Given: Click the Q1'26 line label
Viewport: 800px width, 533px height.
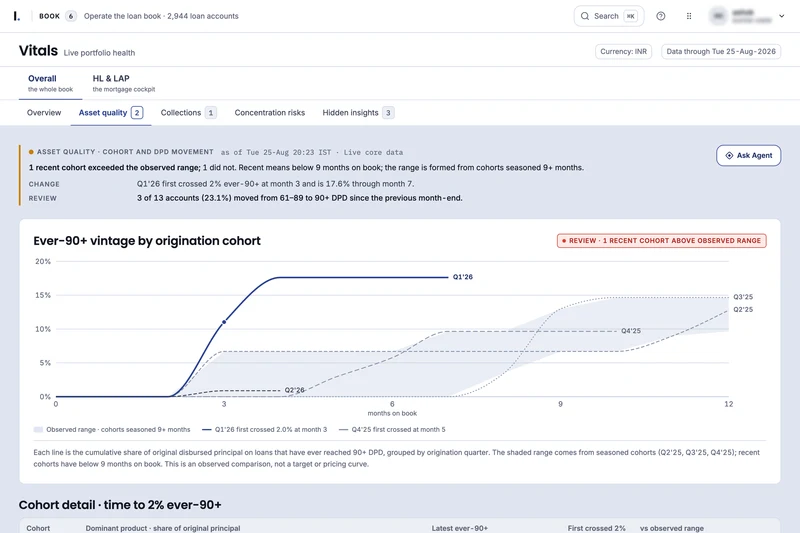Looking at the screenshot, I should click(463, 277).
